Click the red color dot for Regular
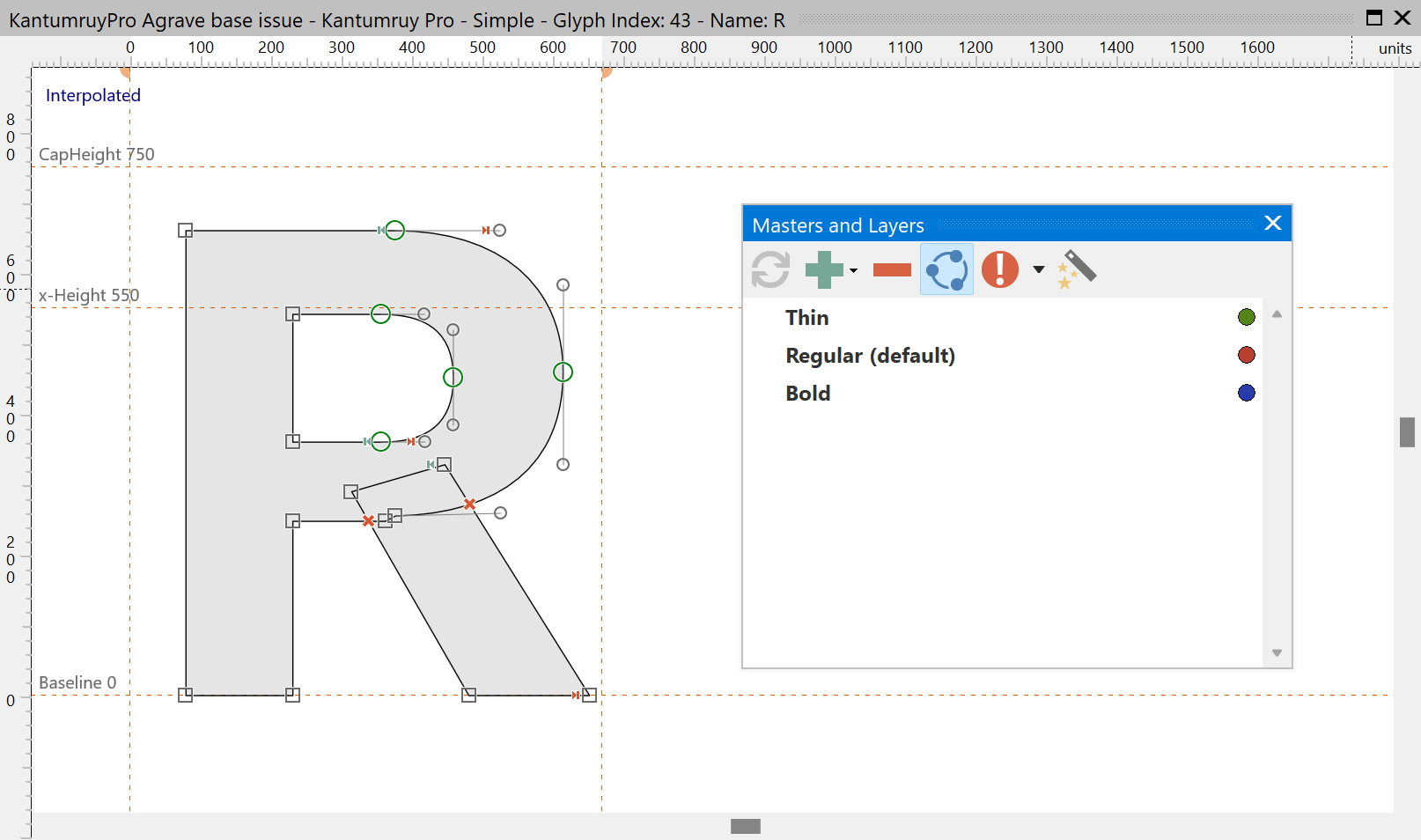The width and height of the screenshot is (1421, 840). pos(1246,355)
